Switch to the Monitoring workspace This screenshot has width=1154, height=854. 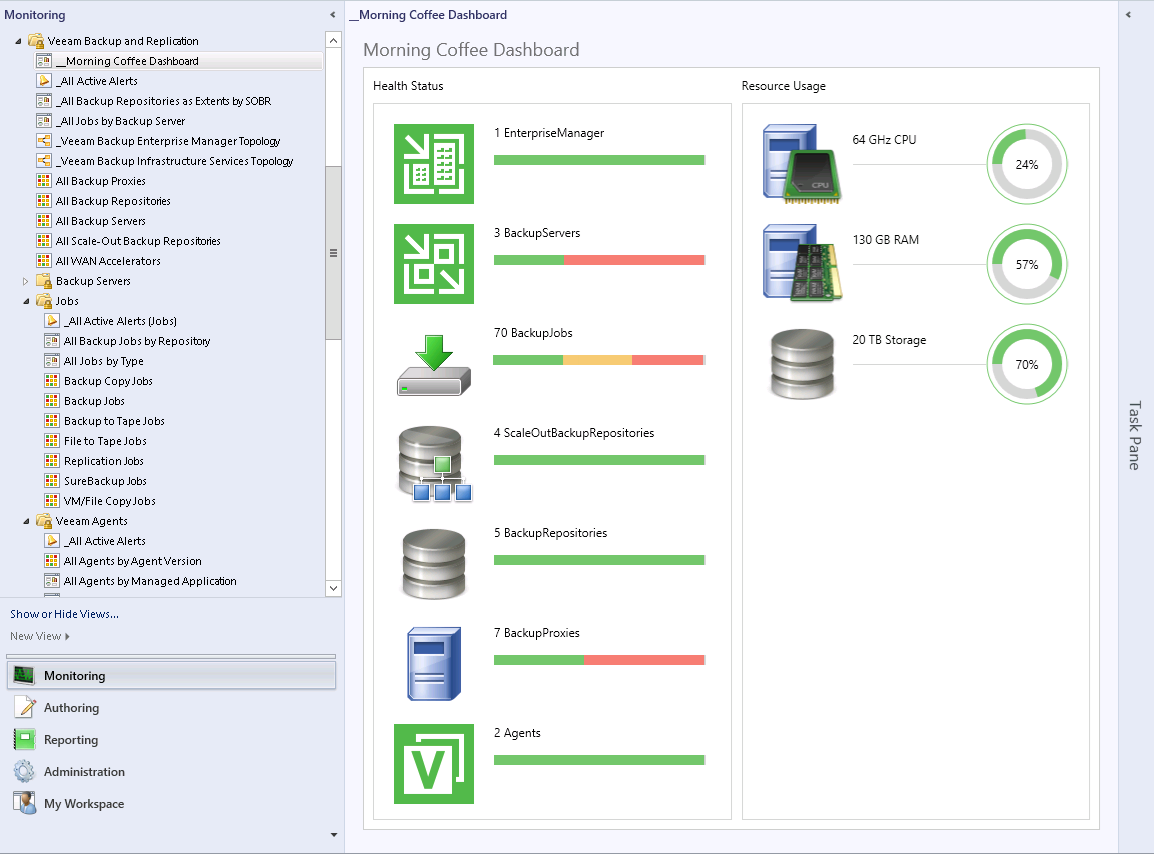(x=171, y=675)
